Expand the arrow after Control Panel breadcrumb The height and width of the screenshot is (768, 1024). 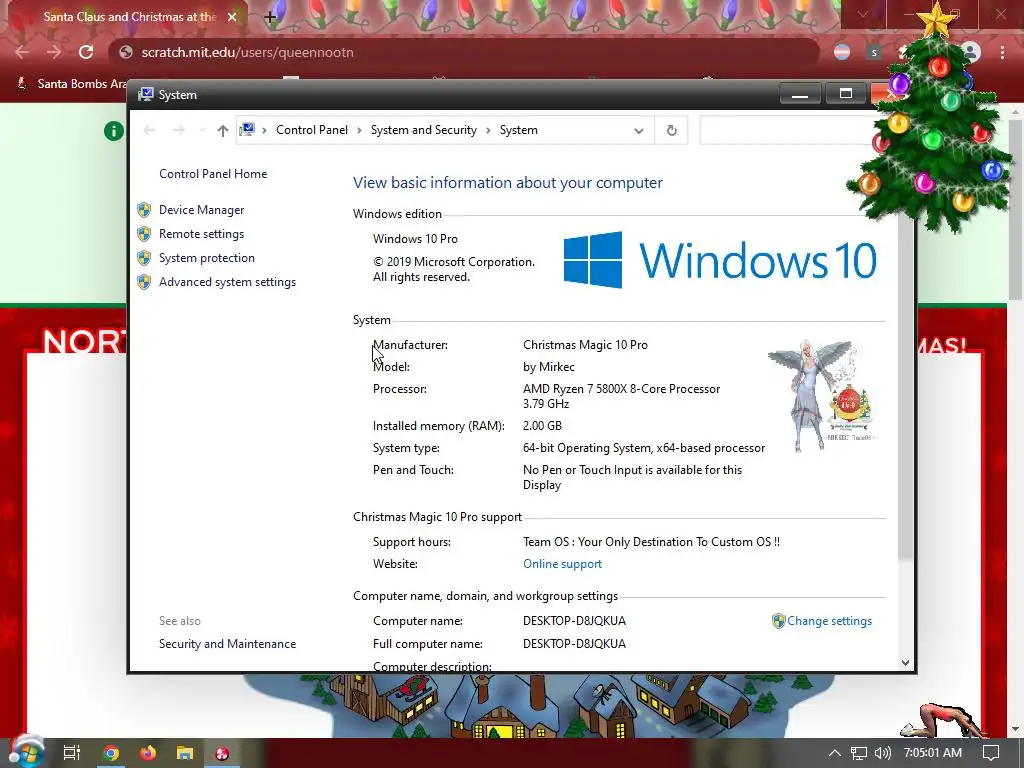click(359, 130)
